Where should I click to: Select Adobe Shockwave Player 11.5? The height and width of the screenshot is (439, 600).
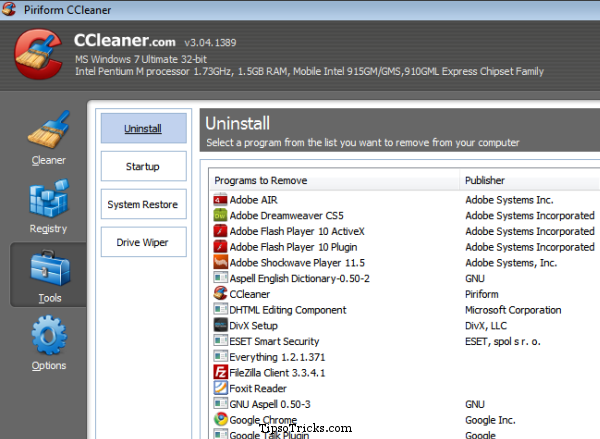click(297, 263)
